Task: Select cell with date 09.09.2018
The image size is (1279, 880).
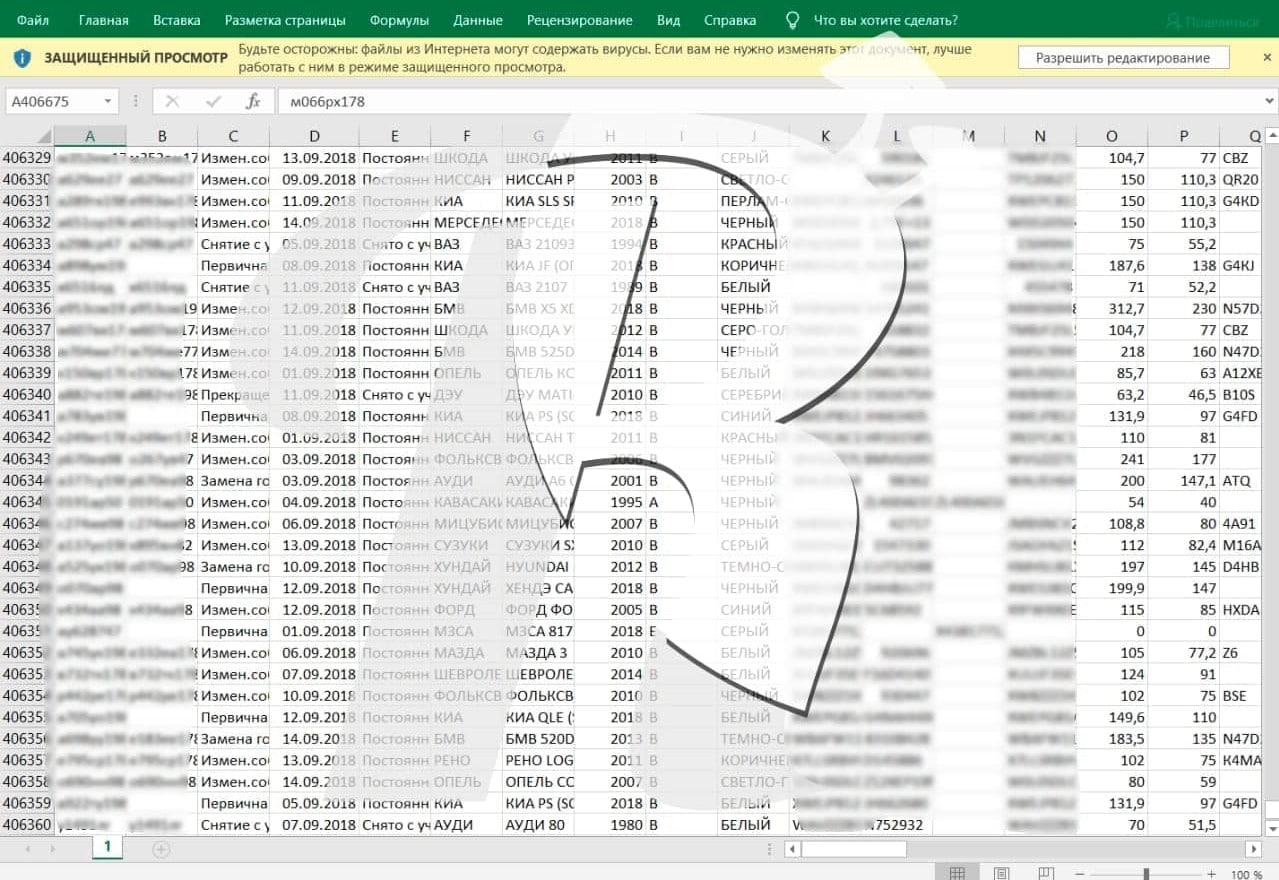Action: 314,180
